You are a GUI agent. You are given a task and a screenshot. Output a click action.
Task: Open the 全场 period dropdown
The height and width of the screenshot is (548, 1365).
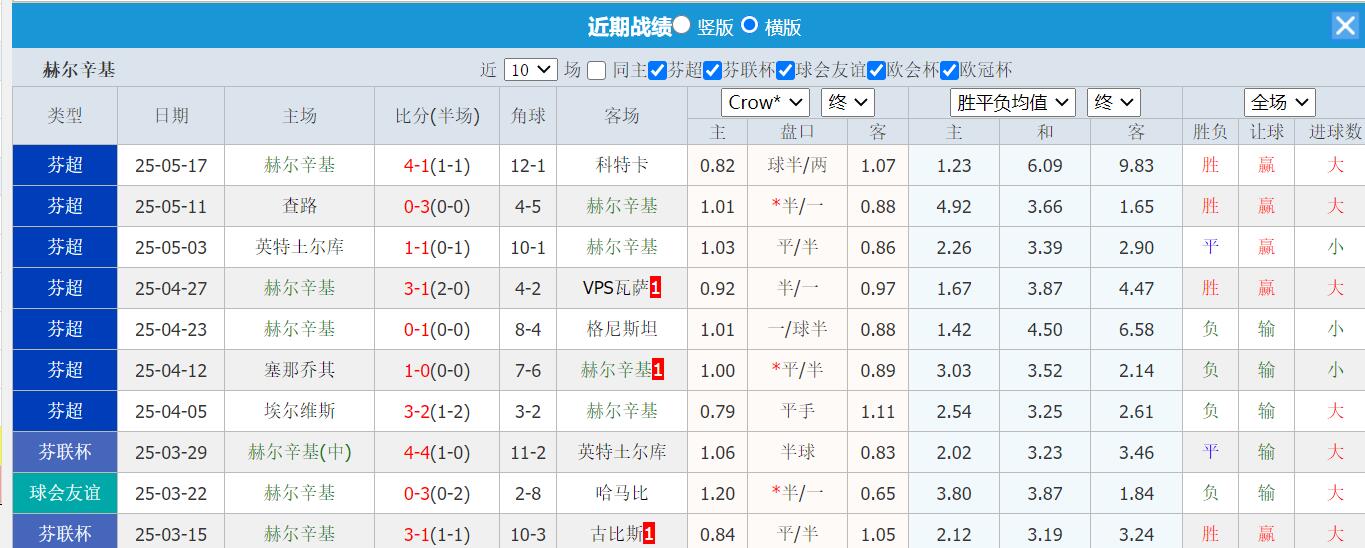coord(1279,102)
